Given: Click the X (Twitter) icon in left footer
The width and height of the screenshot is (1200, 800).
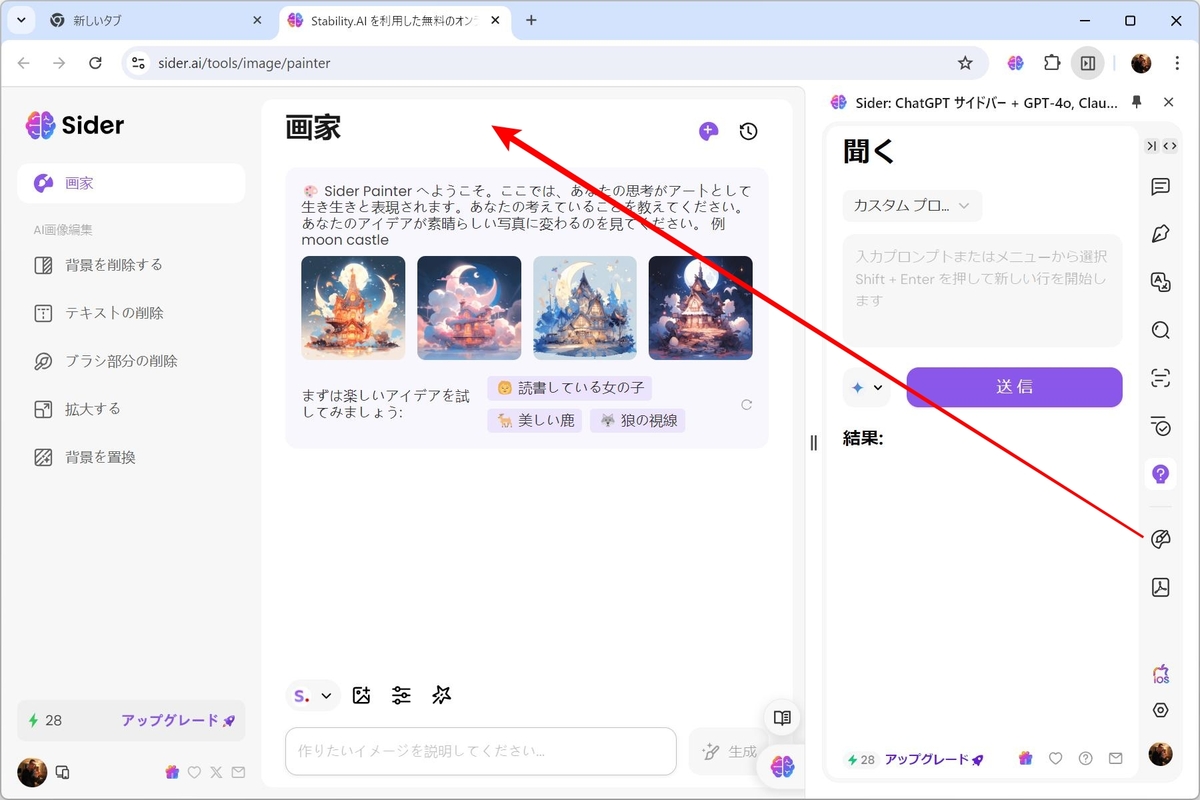Looking at the screenshot, I should coord(217,772).
